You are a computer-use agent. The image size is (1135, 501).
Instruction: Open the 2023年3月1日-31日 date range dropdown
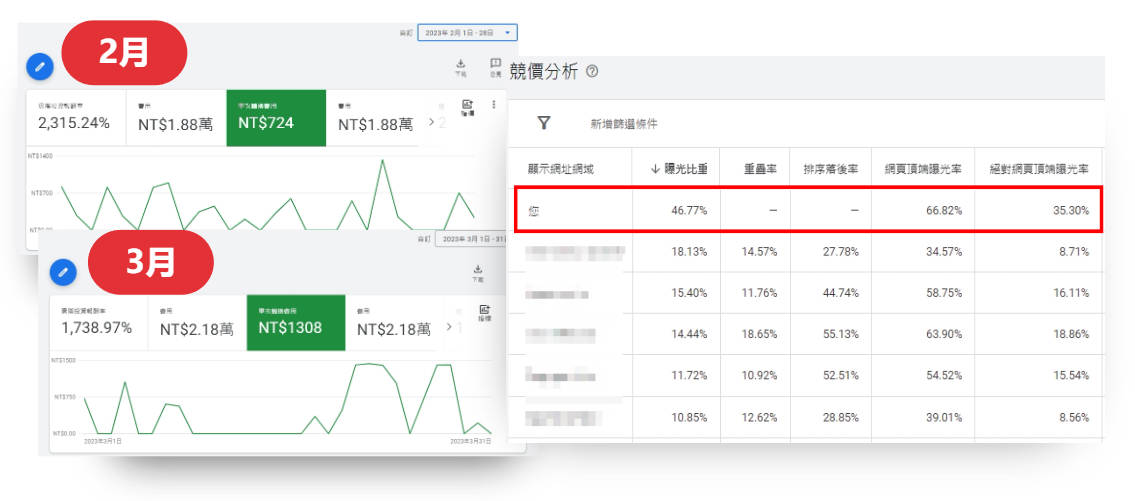(x=471, y=238)
